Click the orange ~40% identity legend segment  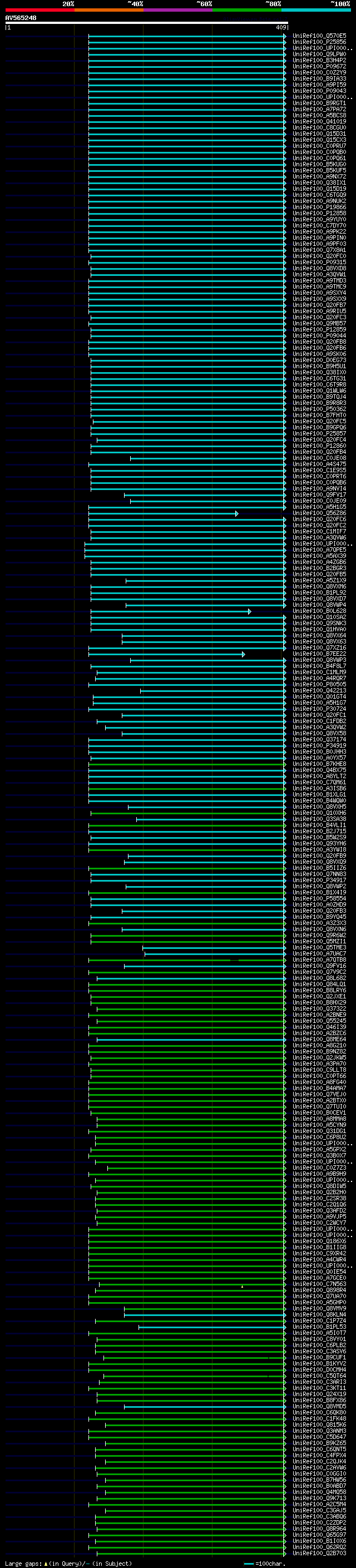[x=109, y=10]
